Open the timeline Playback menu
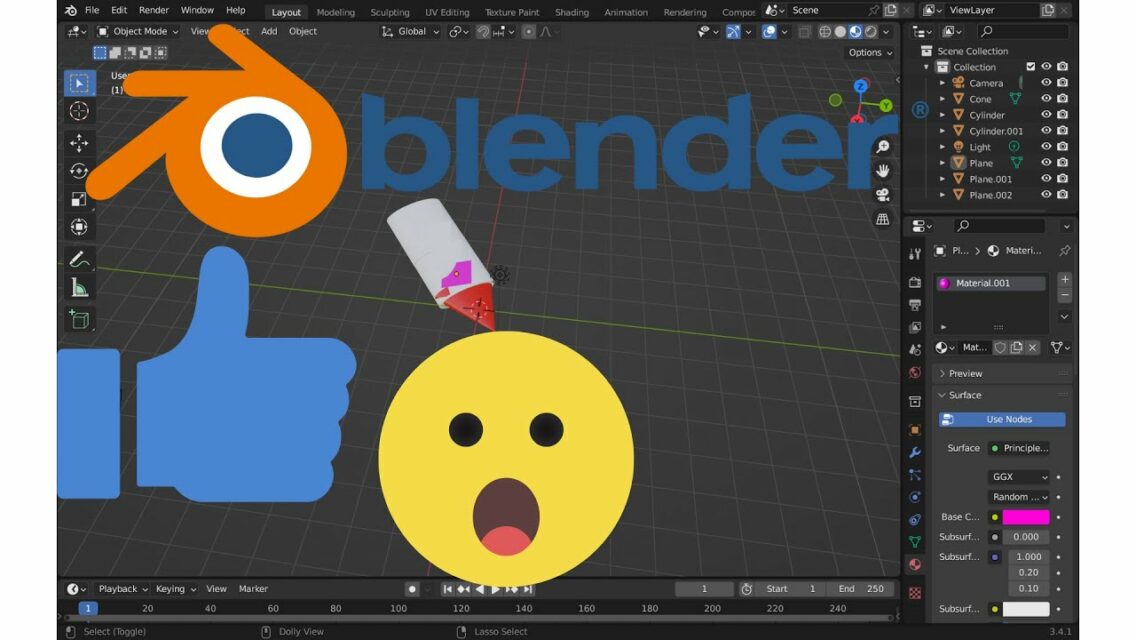This screenshot has height=640, width=1136. (x=122, y=589)
